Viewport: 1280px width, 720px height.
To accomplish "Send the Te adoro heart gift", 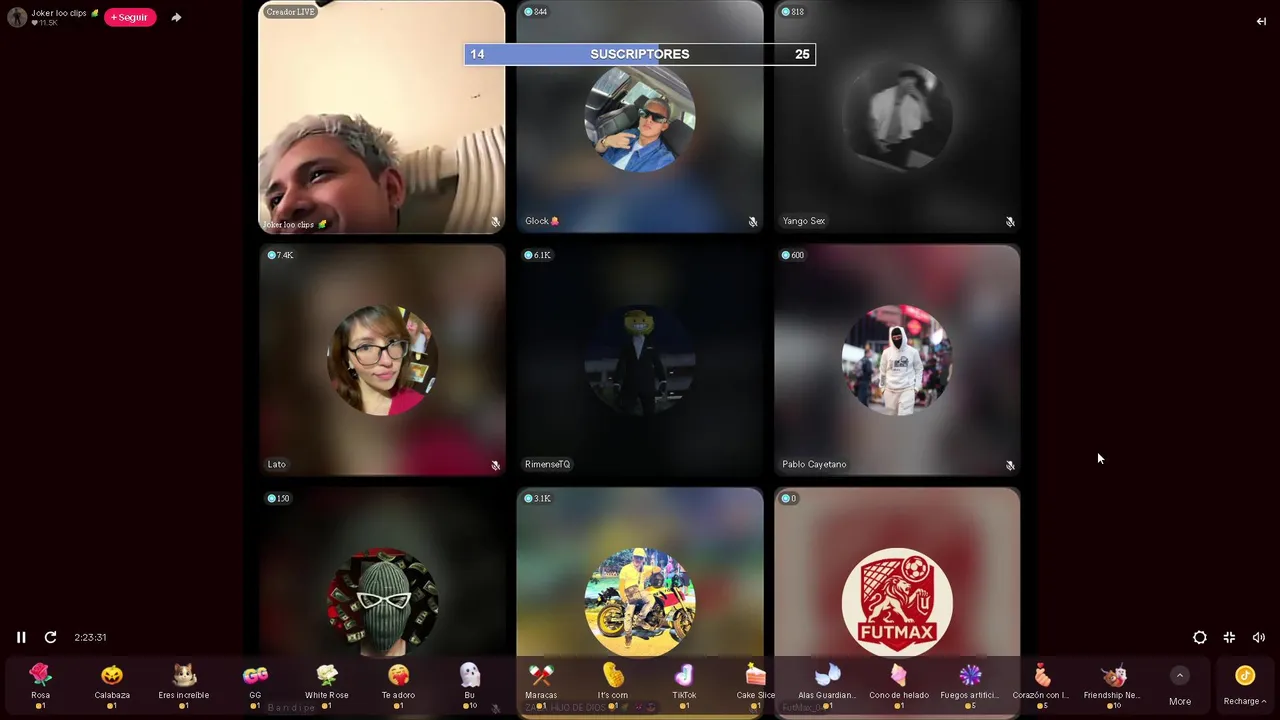I will point(398,685).
